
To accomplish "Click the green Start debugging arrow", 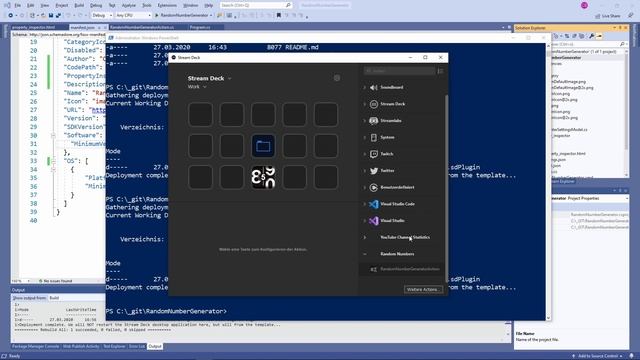I will click(x=156, y=16).
